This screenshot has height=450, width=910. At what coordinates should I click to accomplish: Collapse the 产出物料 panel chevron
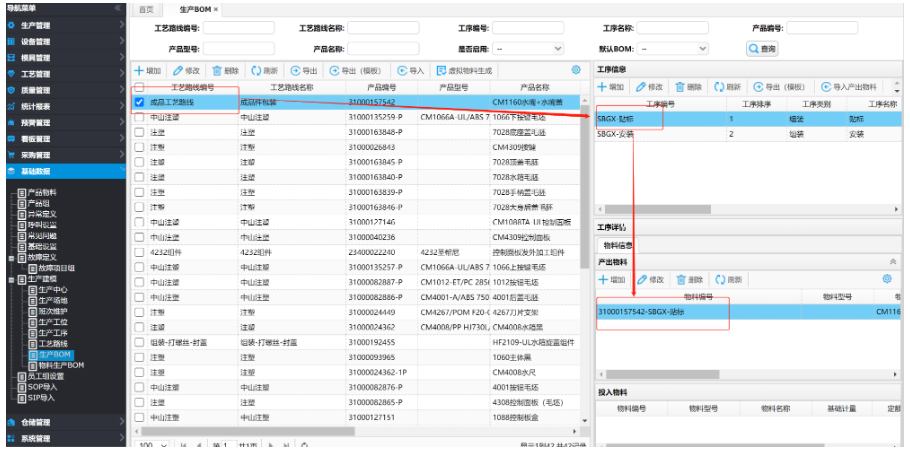coord(893,262)
